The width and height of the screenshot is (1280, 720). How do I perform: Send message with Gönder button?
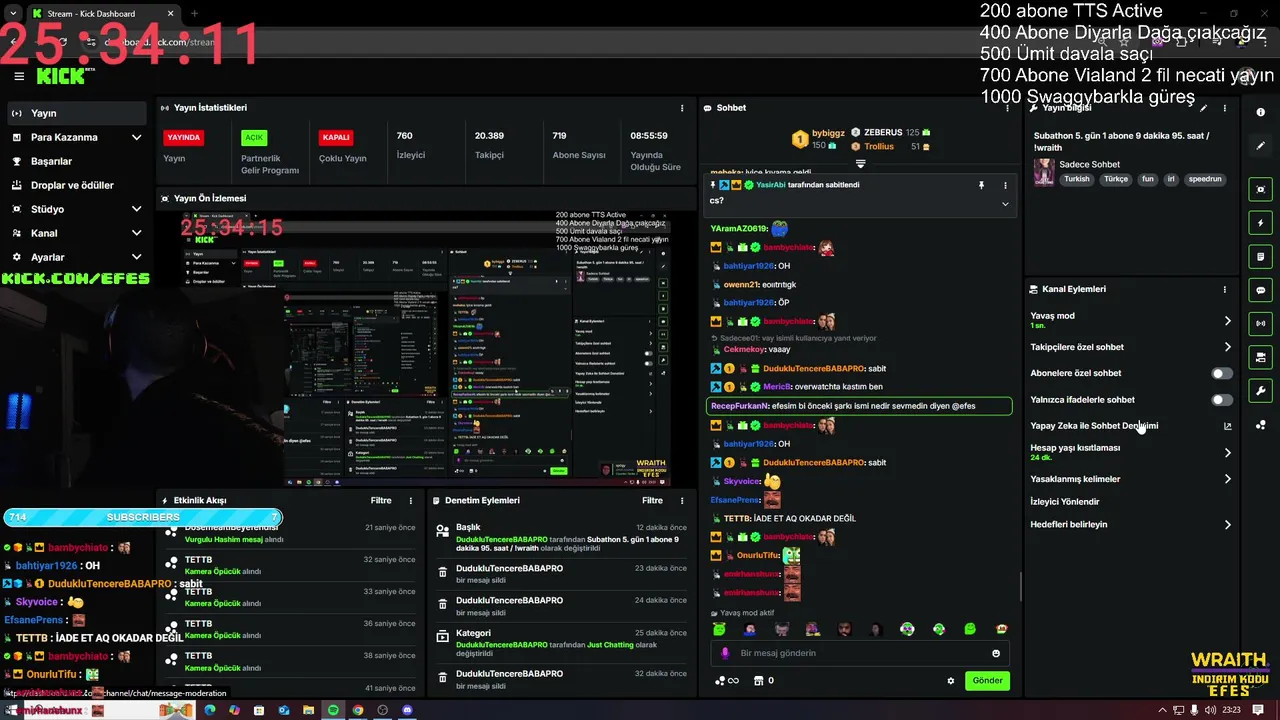pos(987,681)
